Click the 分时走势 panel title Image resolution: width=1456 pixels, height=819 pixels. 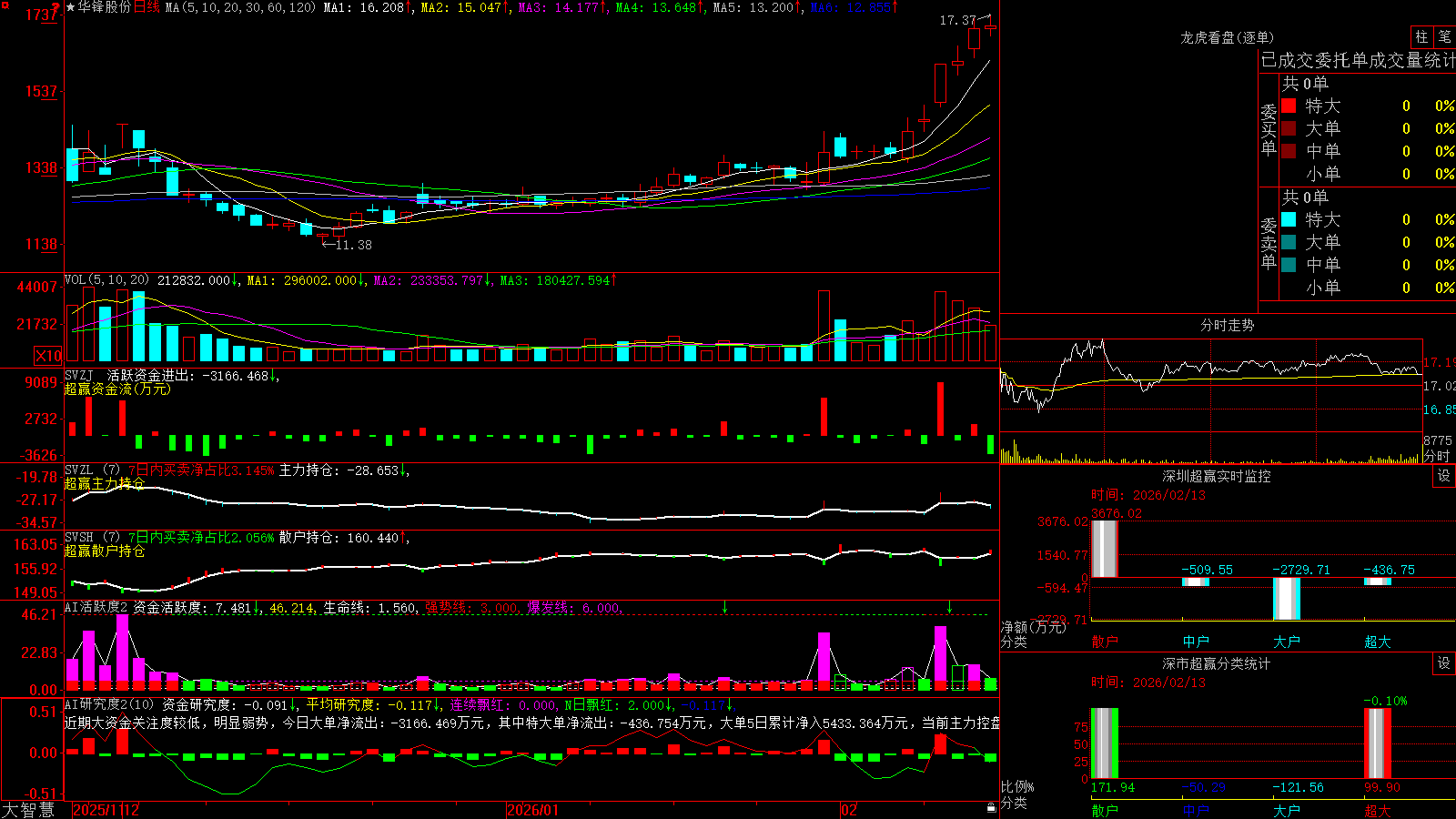(x=1227, y=325)
